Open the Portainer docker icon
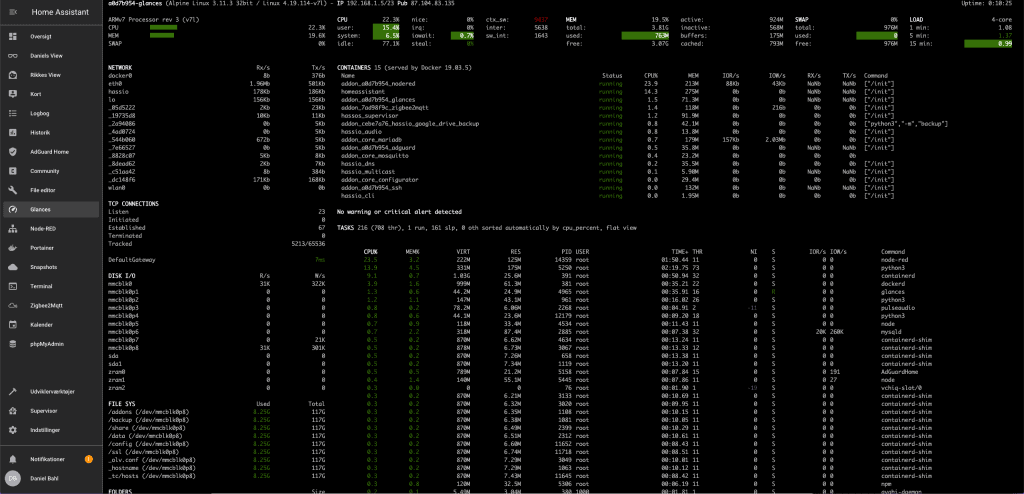The height and width of the screenshot is (494, 1024). (12, 248)
